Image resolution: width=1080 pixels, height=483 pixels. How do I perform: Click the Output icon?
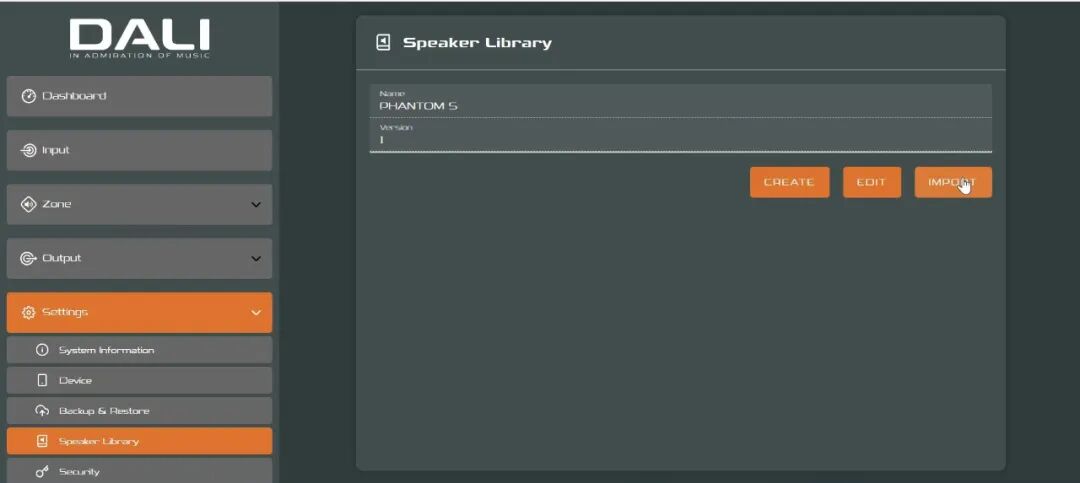[x=28, y=258]
